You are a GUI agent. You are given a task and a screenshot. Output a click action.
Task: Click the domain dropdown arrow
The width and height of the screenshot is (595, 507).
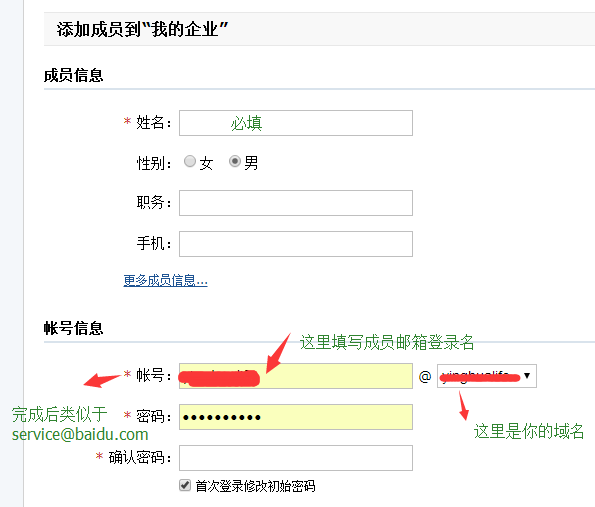(527, 376)
